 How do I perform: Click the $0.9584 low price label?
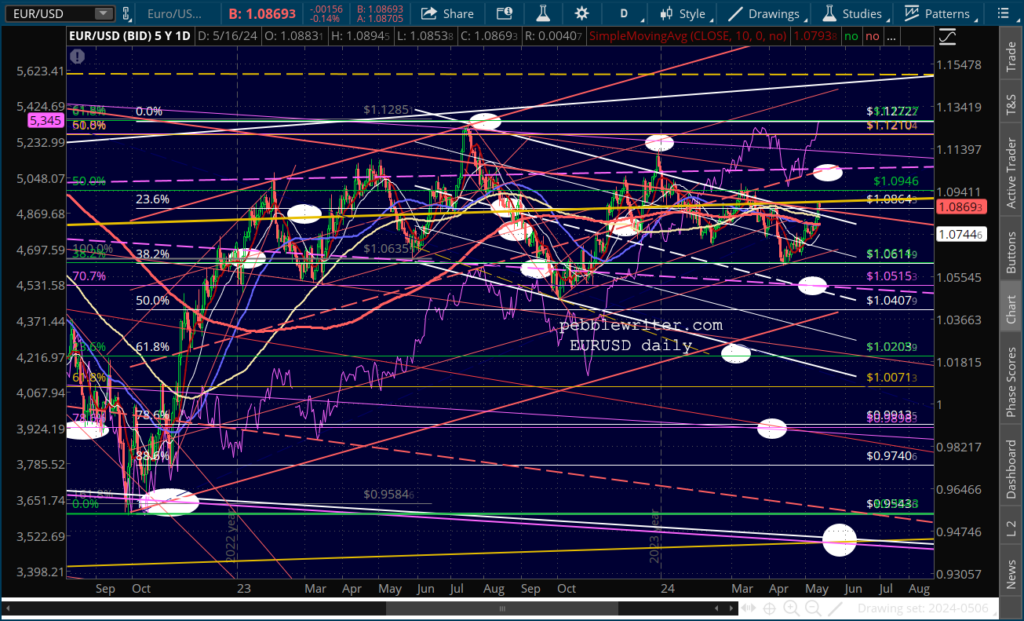click(x=389, y=494)
